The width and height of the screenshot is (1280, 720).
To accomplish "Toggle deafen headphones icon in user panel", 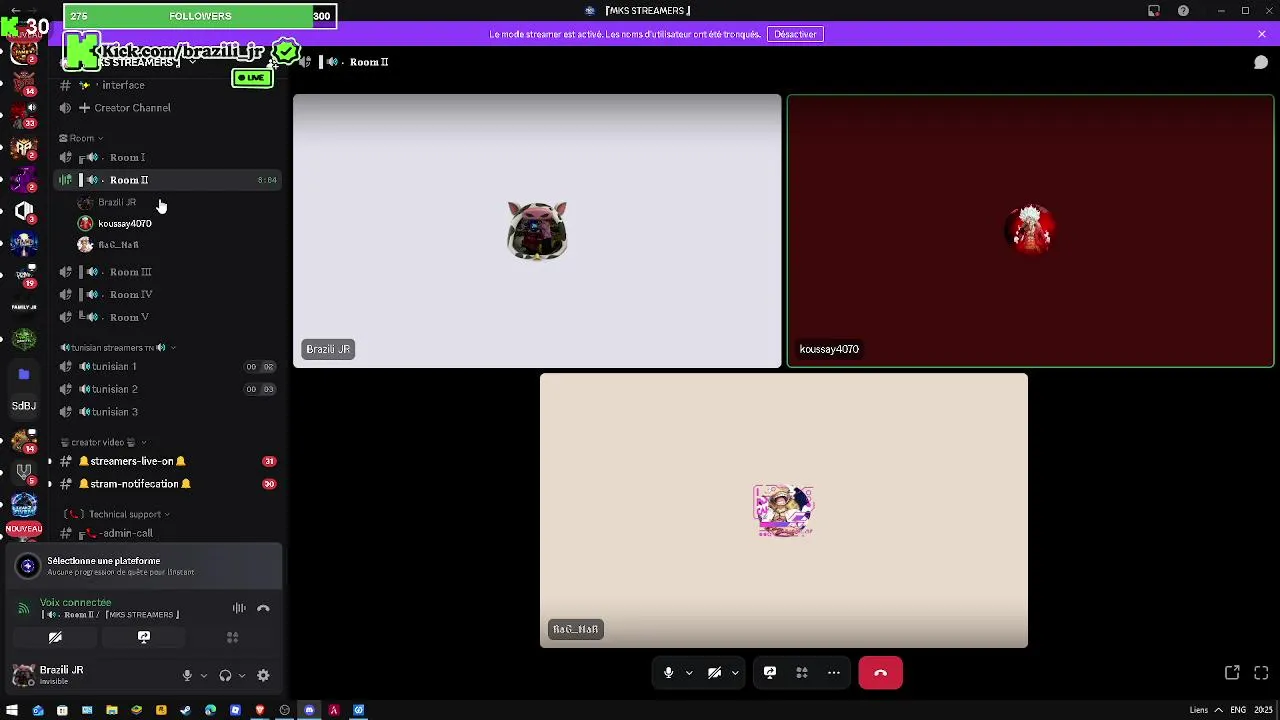I will point(225,676).
